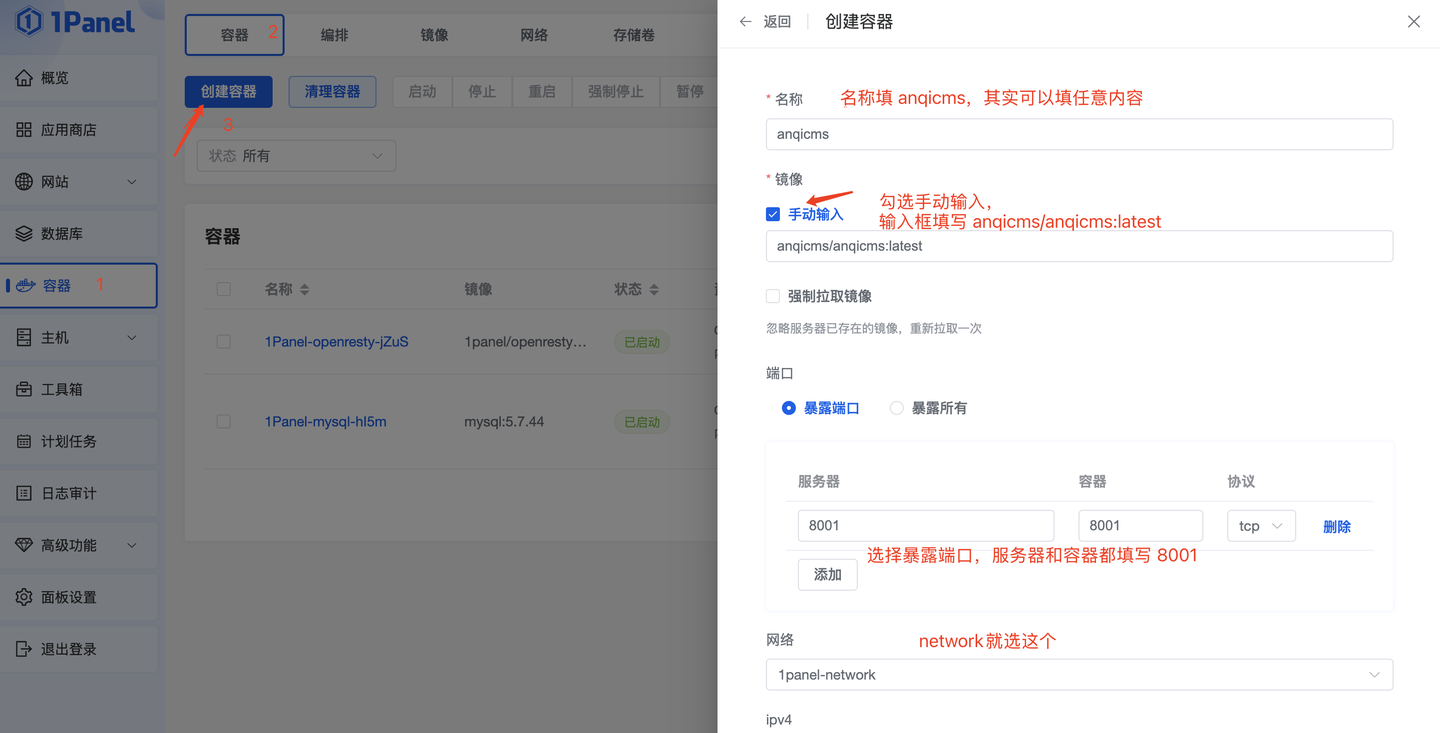Click the 添加 port button
The height and width of the screenshot is (733, 1440).
[828, 575]
